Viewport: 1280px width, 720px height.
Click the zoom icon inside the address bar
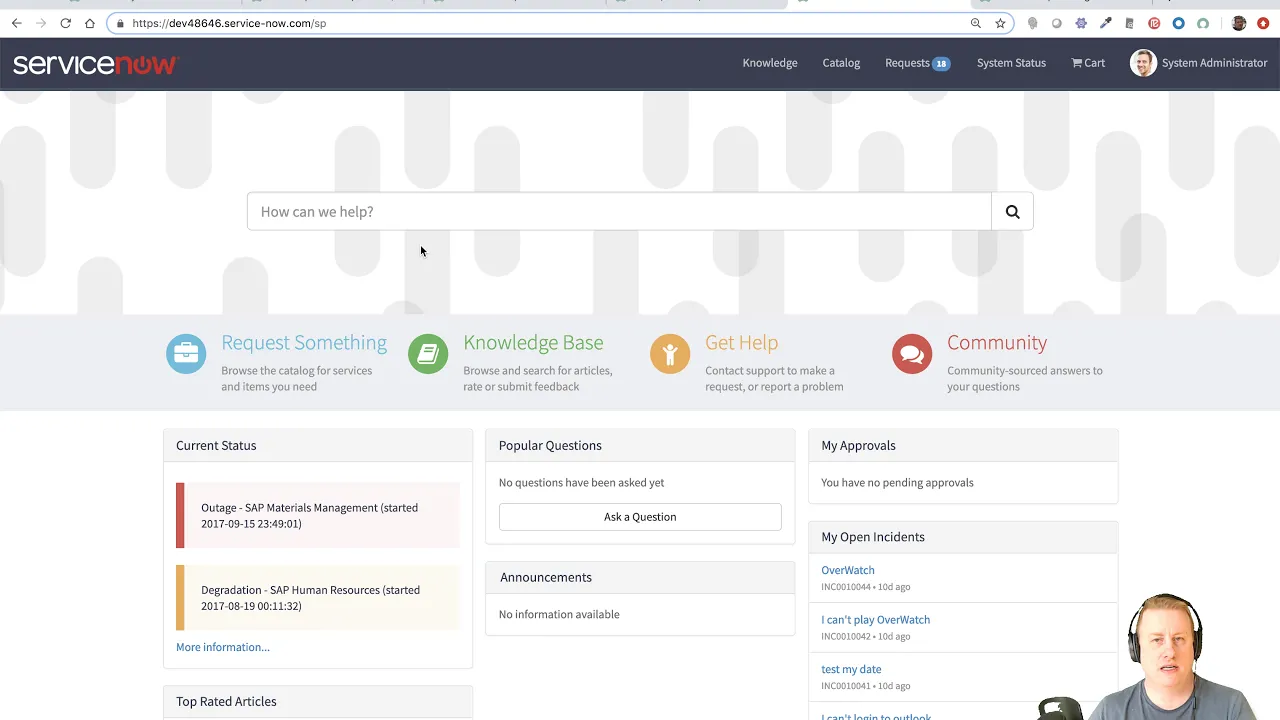(976, 23)
